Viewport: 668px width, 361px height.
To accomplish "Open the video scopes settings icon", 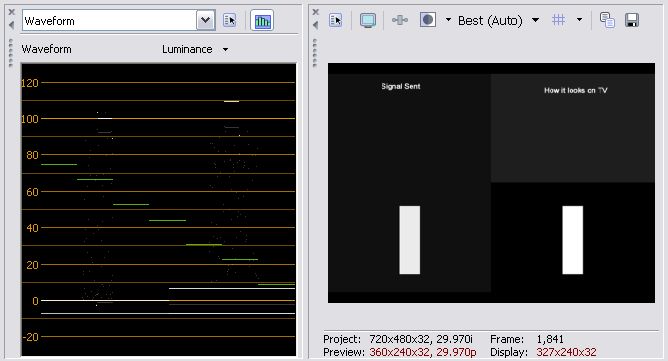I will 230,20.
